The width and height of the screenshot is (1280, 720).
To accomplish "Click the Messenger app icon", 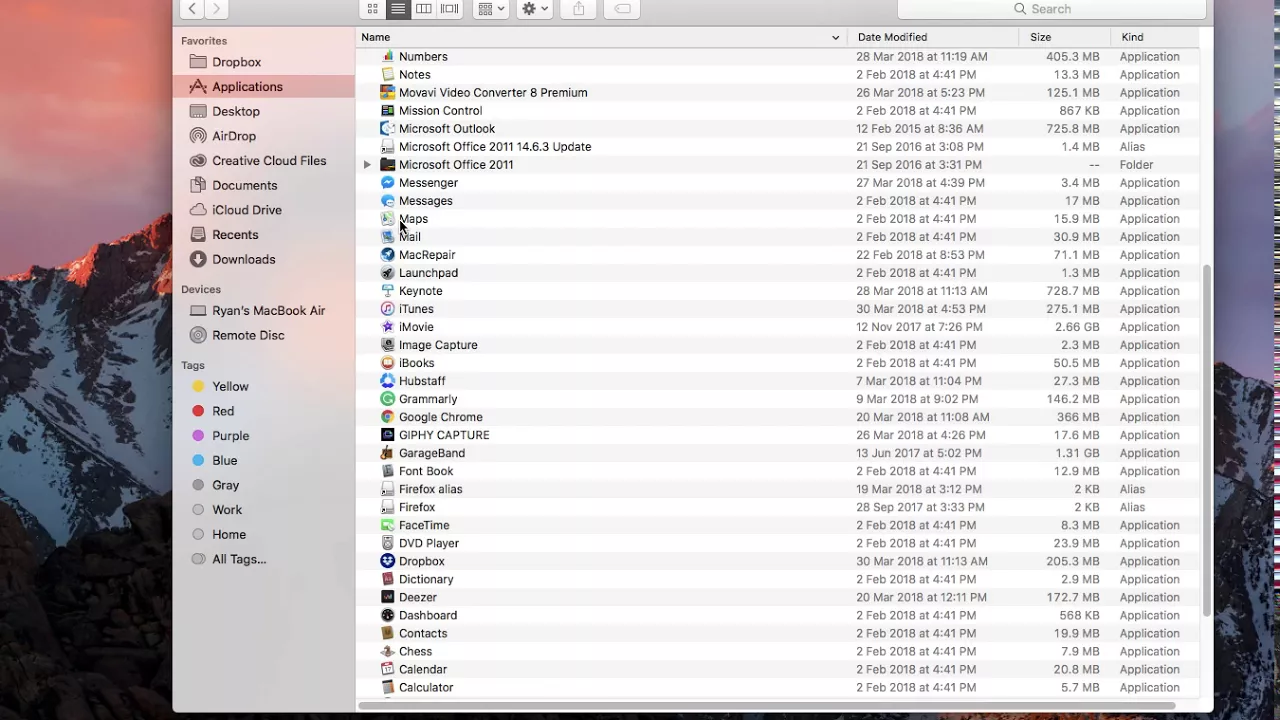I will coord(388,183).
